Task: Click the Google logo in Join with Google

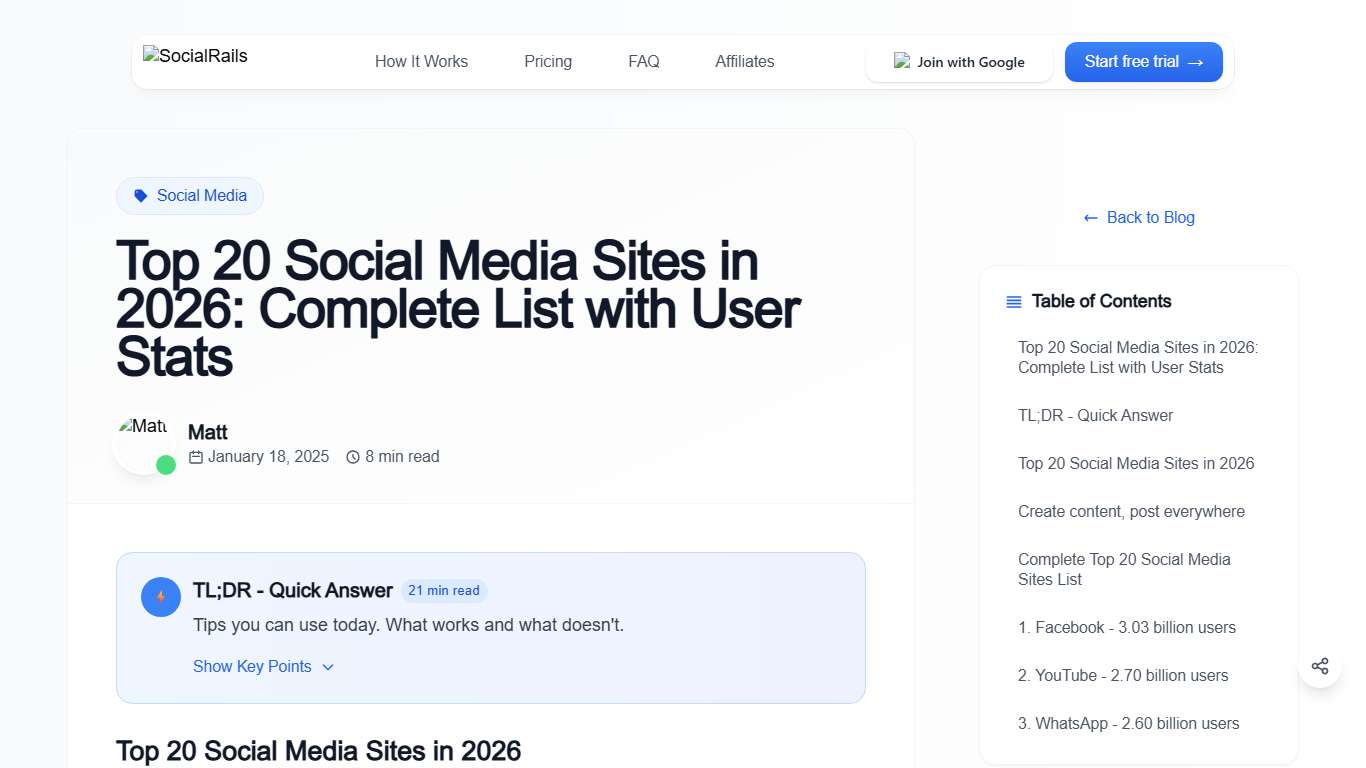Action: point(902,61)
